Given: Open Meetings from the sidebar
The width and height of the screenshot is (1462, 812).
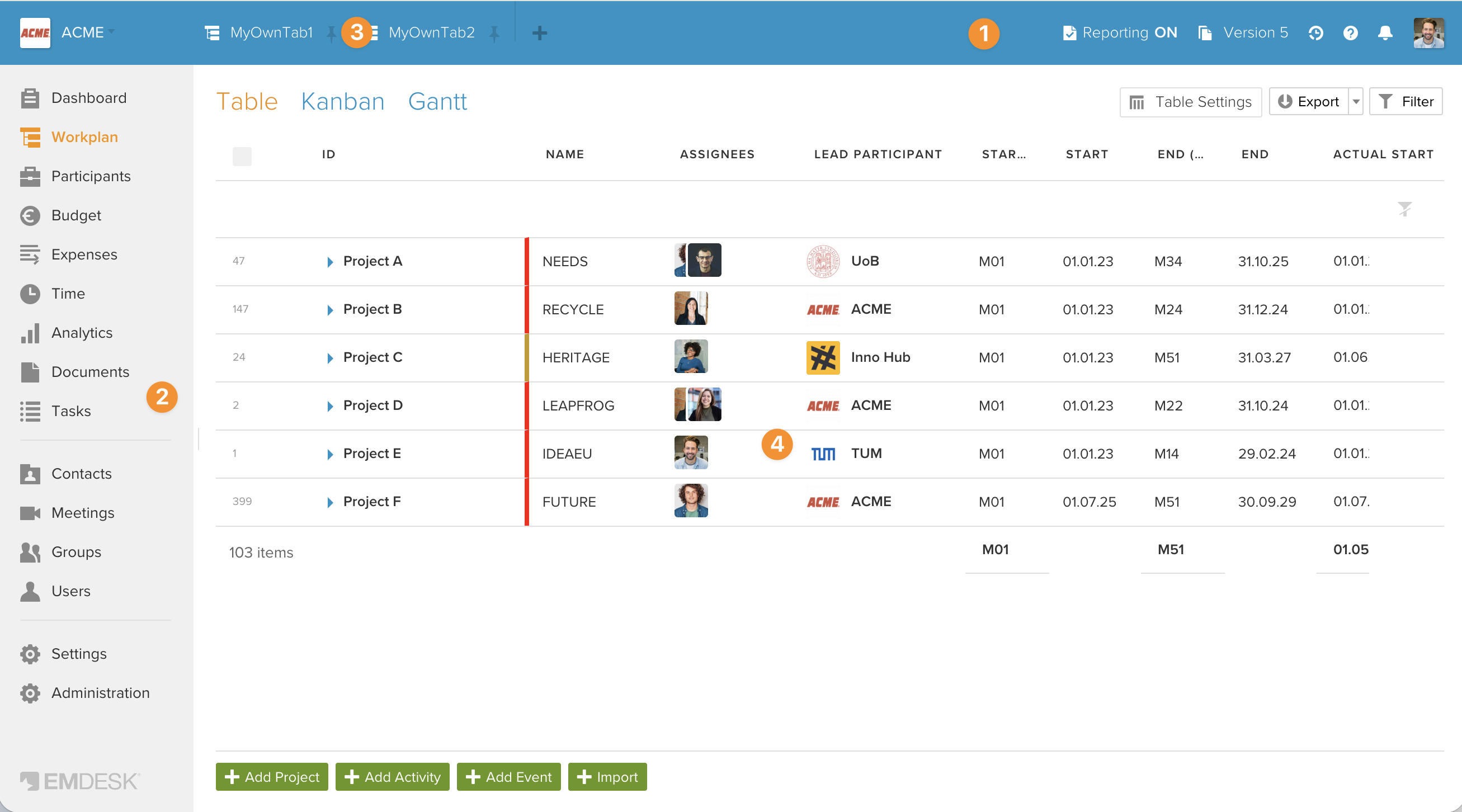Looking at the screenshot, I should (83, 513).
